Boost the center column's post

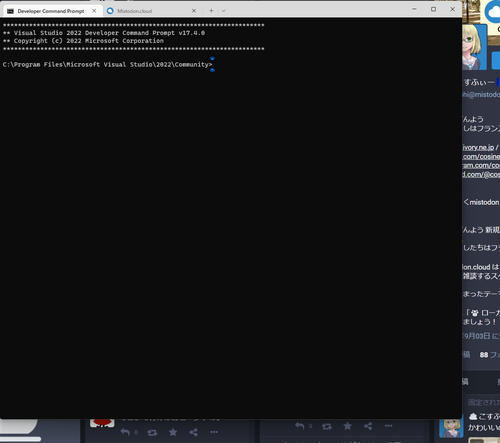[x=327, y=426]
